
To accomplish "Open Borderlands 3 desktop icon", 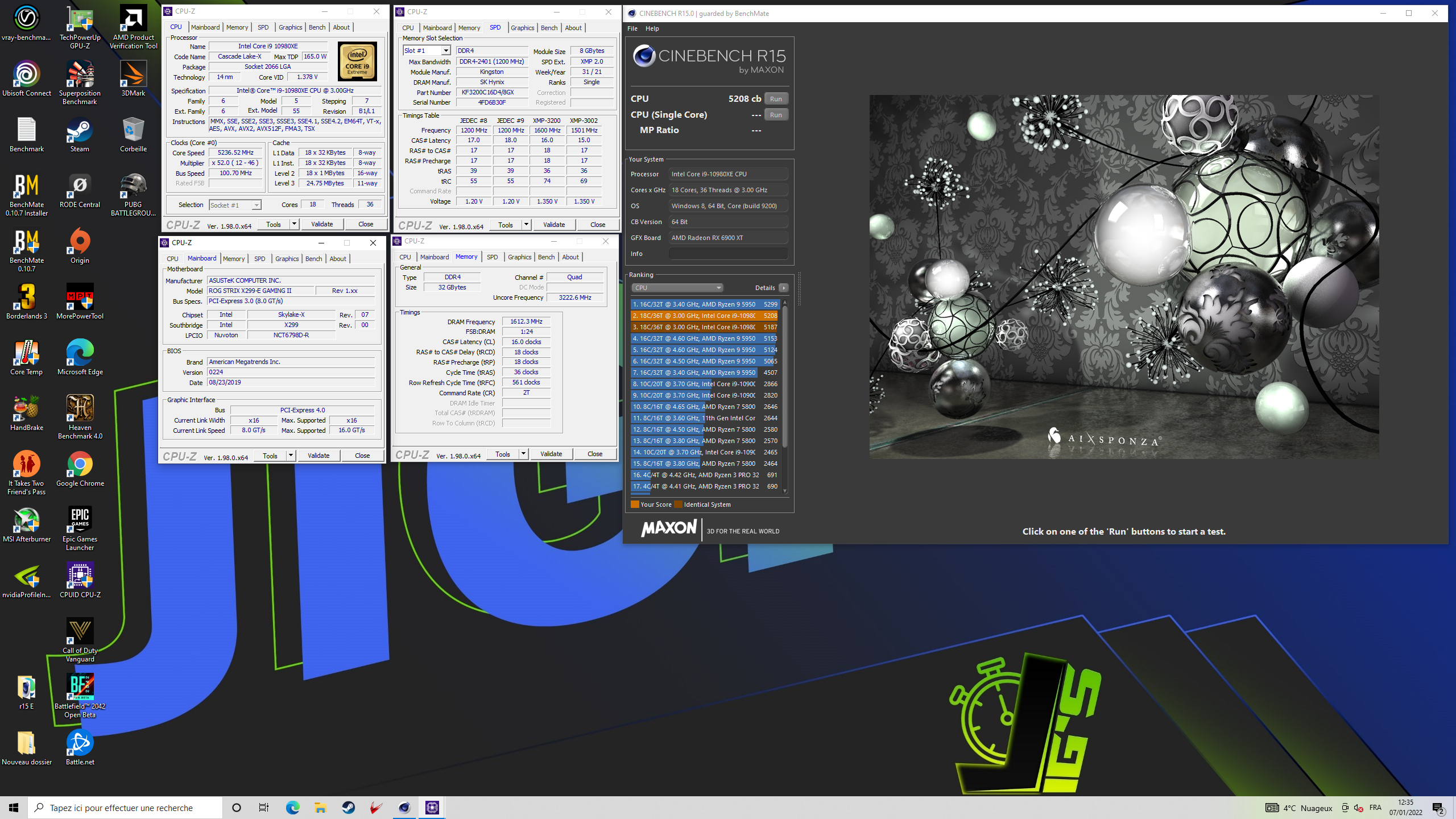I will point(26,301).
